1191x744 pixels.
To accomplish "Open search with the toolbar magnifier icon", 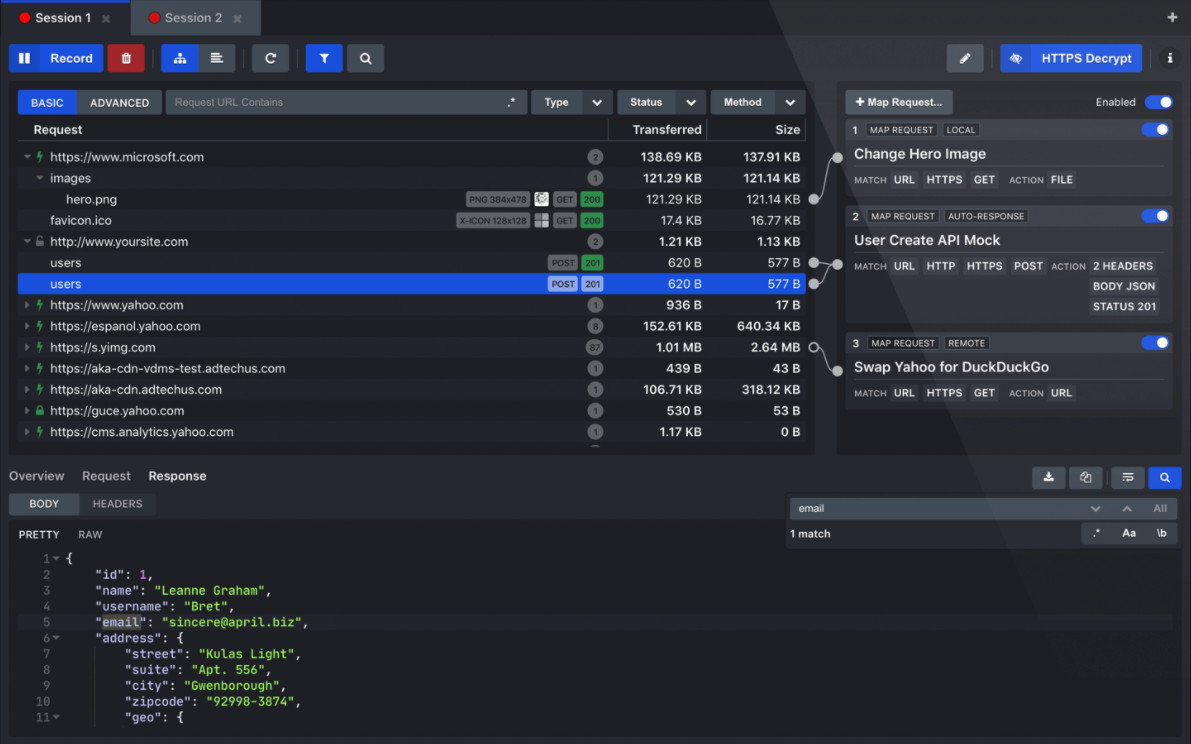I will [x=365, y=58].
